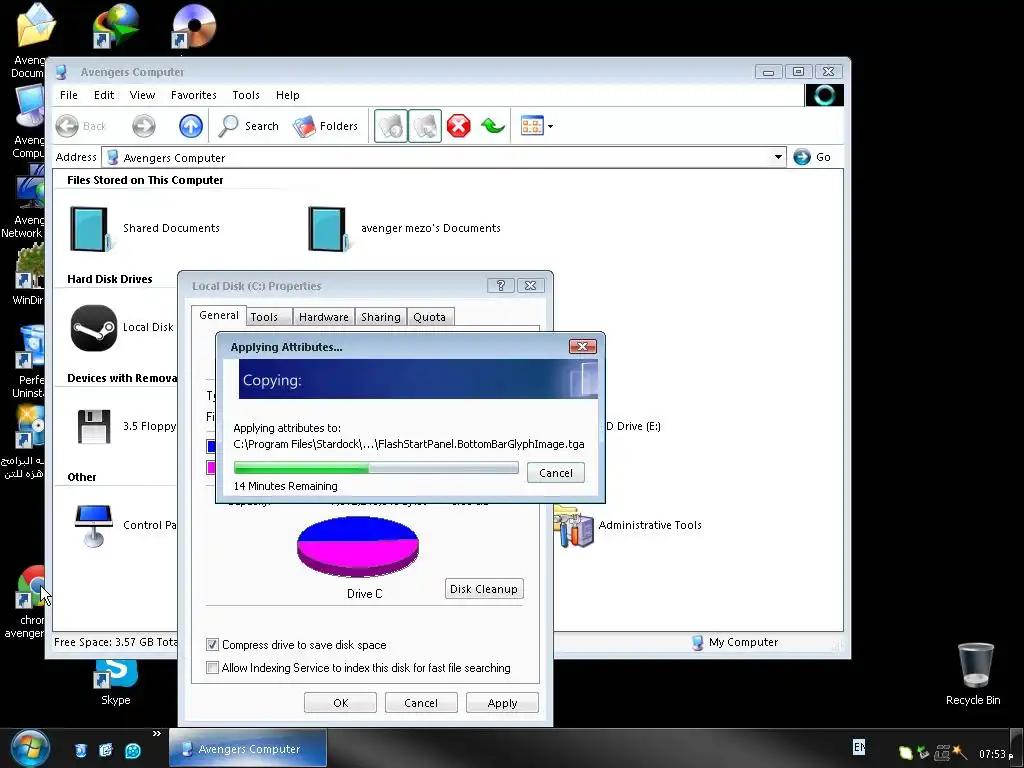
Task: Toggle the Folders pane button
Action: tap(325, 126)
